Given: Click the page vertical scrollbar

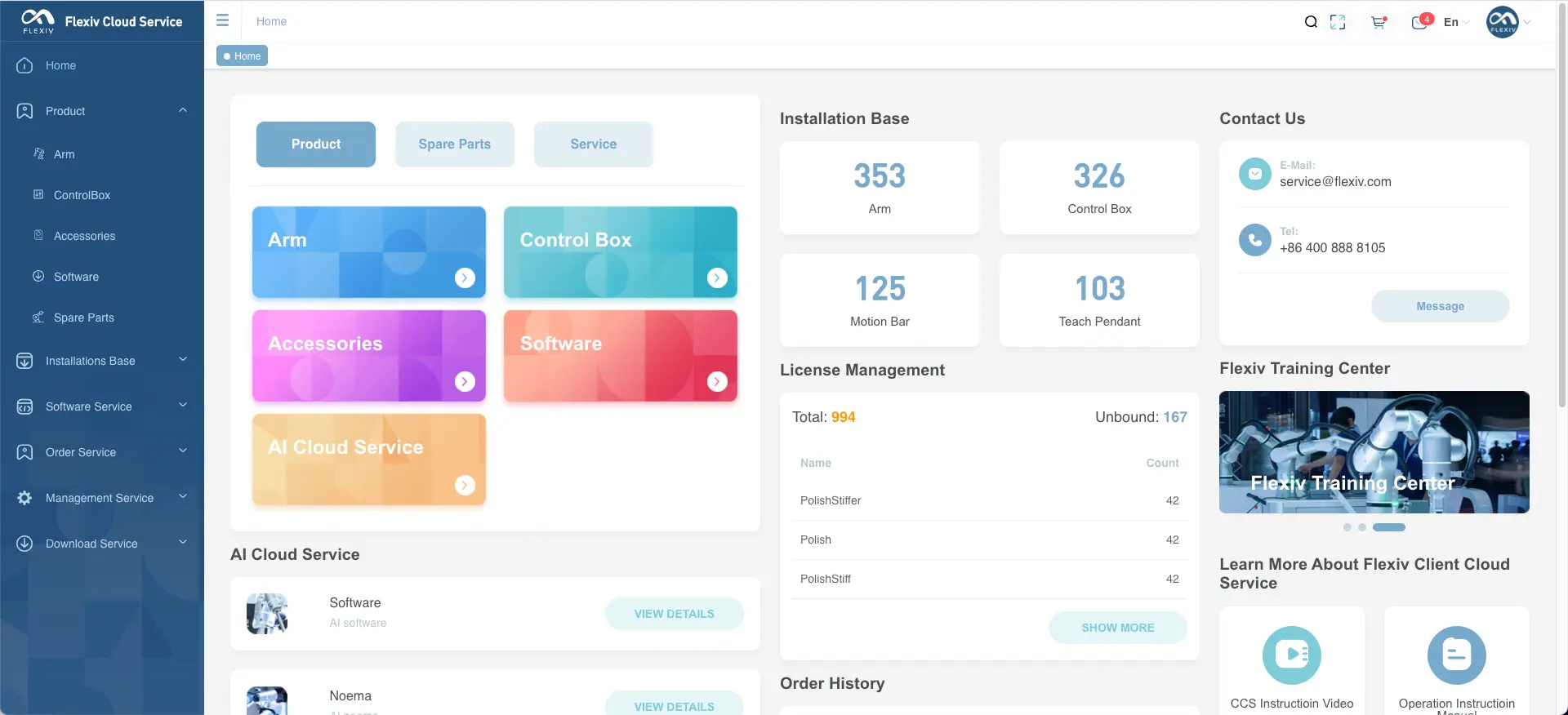Looking at the screenshot, I should coord(1563,204).
